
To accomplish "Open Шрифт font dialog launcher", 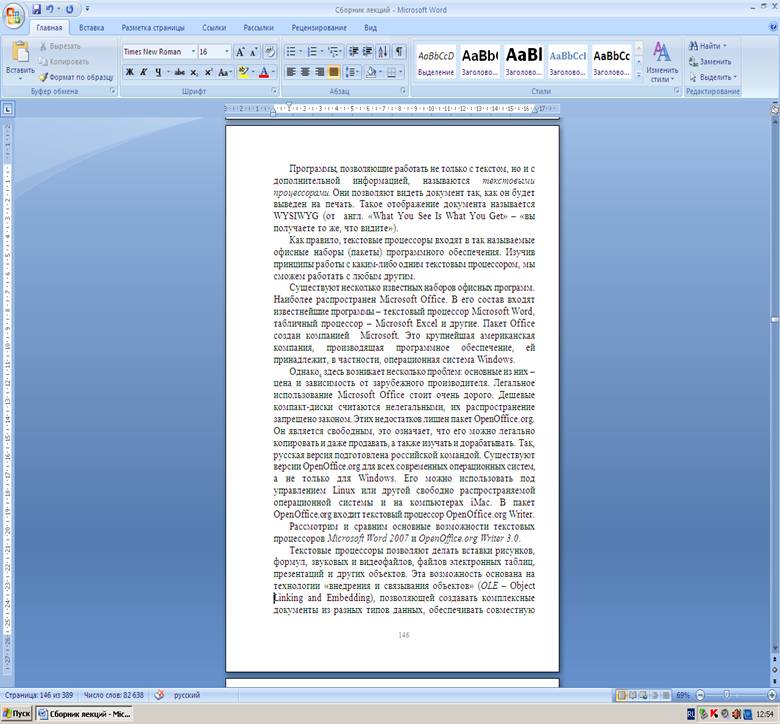I will coord(274,91).
